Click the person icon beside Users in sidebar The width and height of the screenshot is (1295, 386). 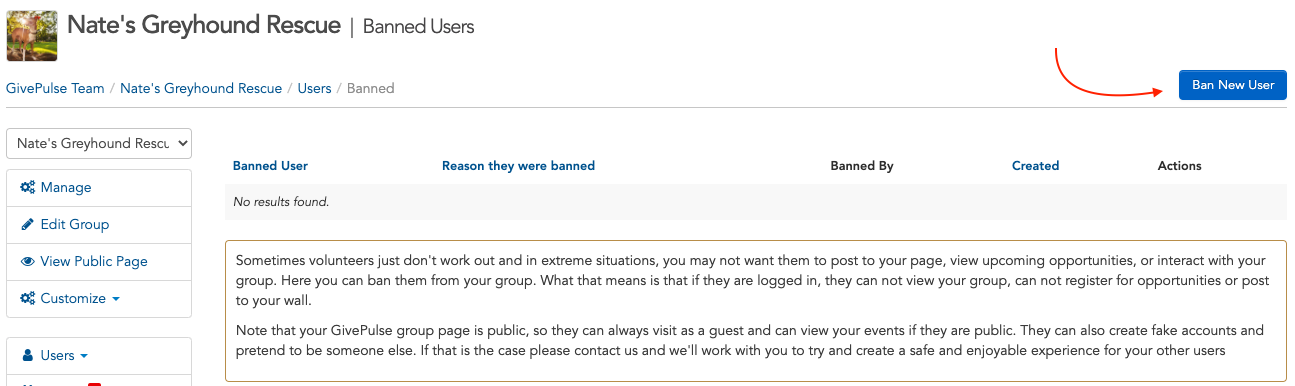pyautogui.click(x=27, y=355)
